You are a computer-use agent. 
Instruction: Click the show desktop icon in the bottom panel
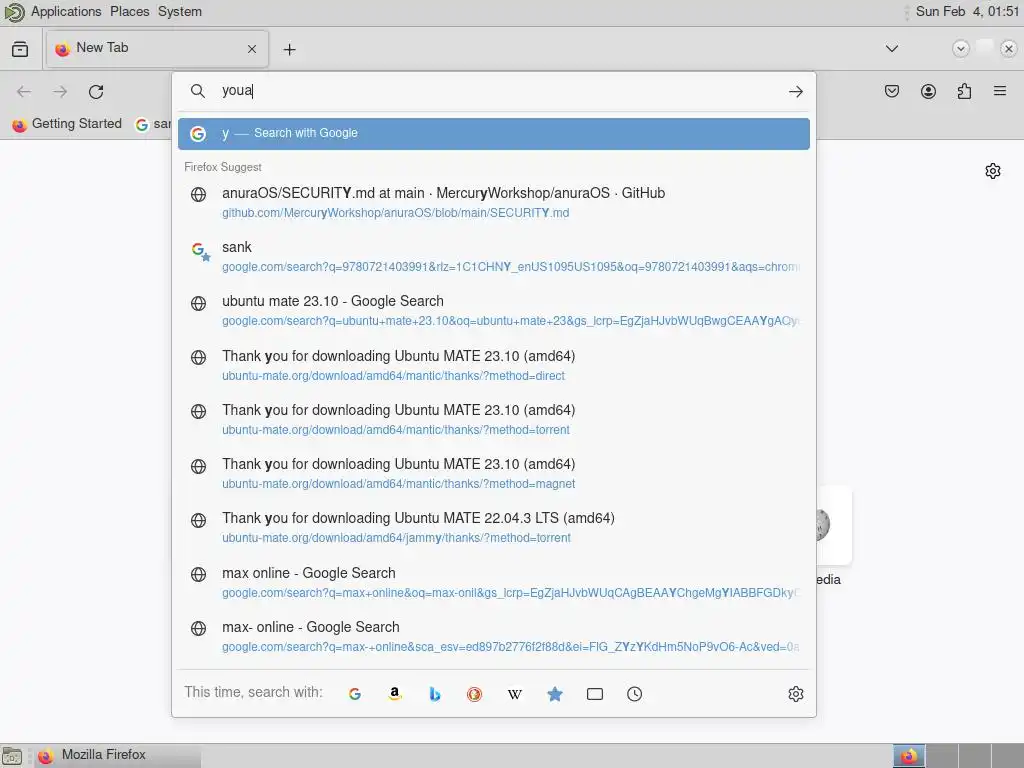pyautogui.click(x=12, y=756)
